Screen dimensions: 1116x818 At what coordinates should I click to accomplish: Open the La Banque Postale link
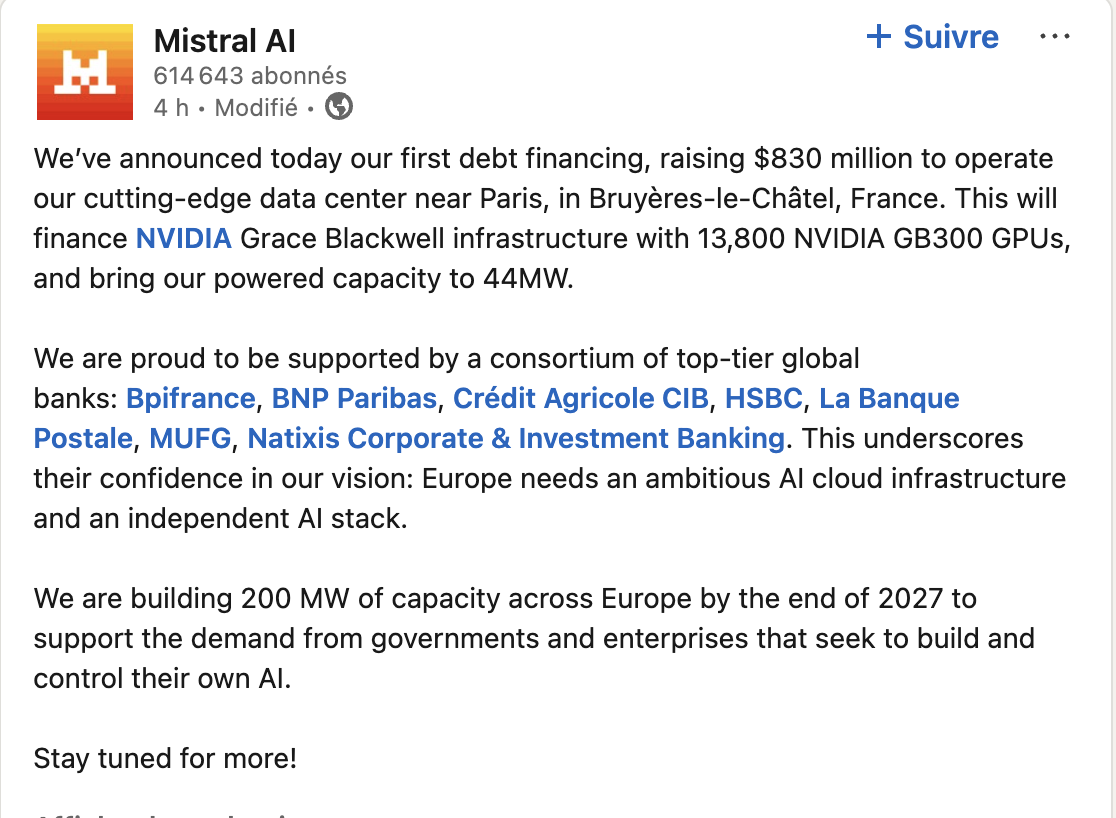pyautogui.click(x=888, y=399)
